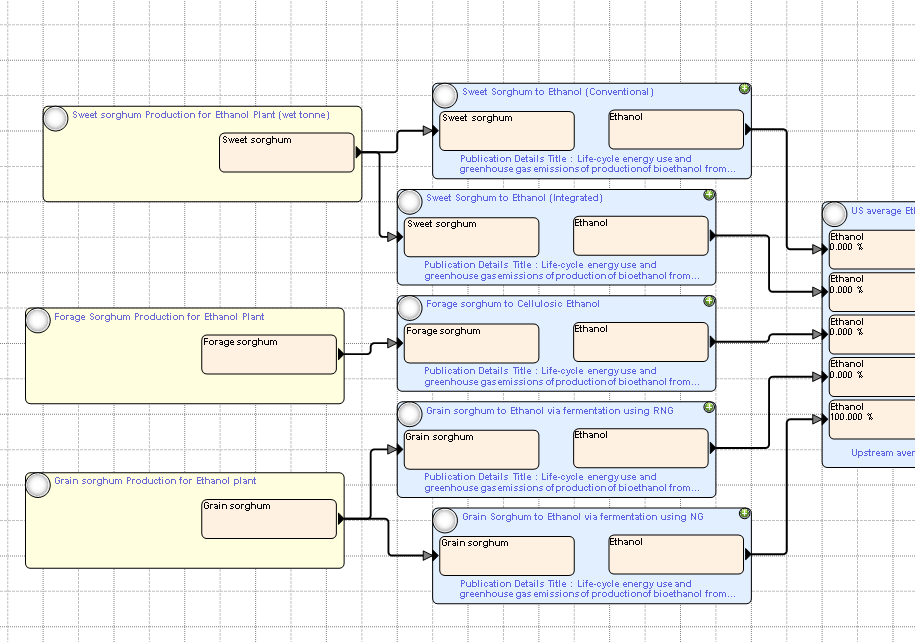
Task: Select Ethanol 100.000 % input in US average
Action: [872, 419]
